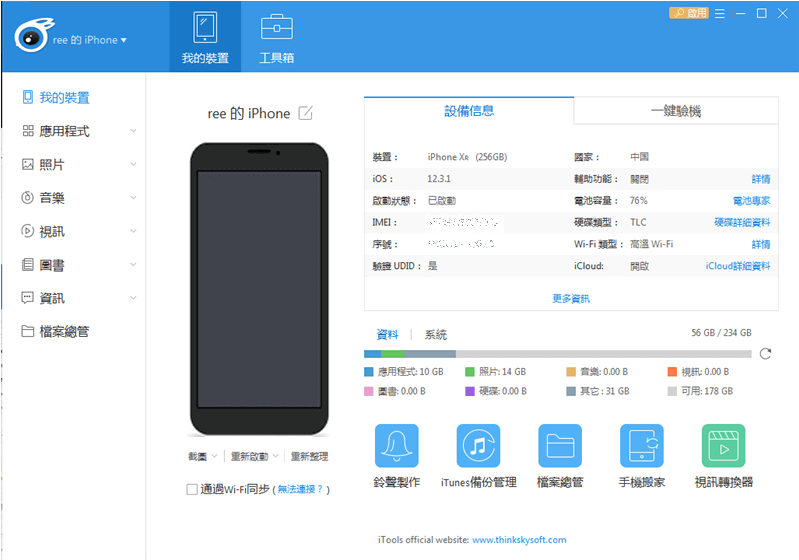Select the 資料 storage tab

click(x=387, y=334)
